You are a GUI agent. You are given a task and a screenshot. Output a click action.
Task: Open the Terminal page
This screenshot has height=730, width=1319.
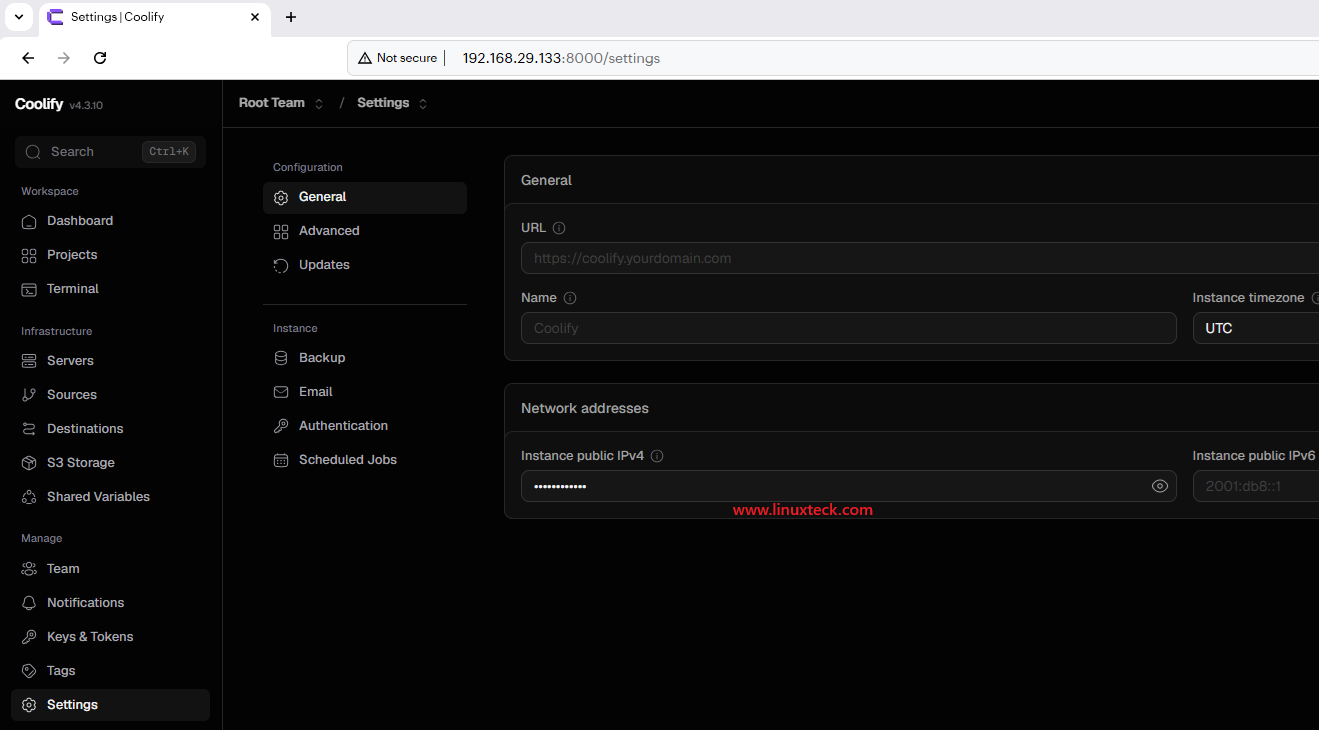[110, 289]
